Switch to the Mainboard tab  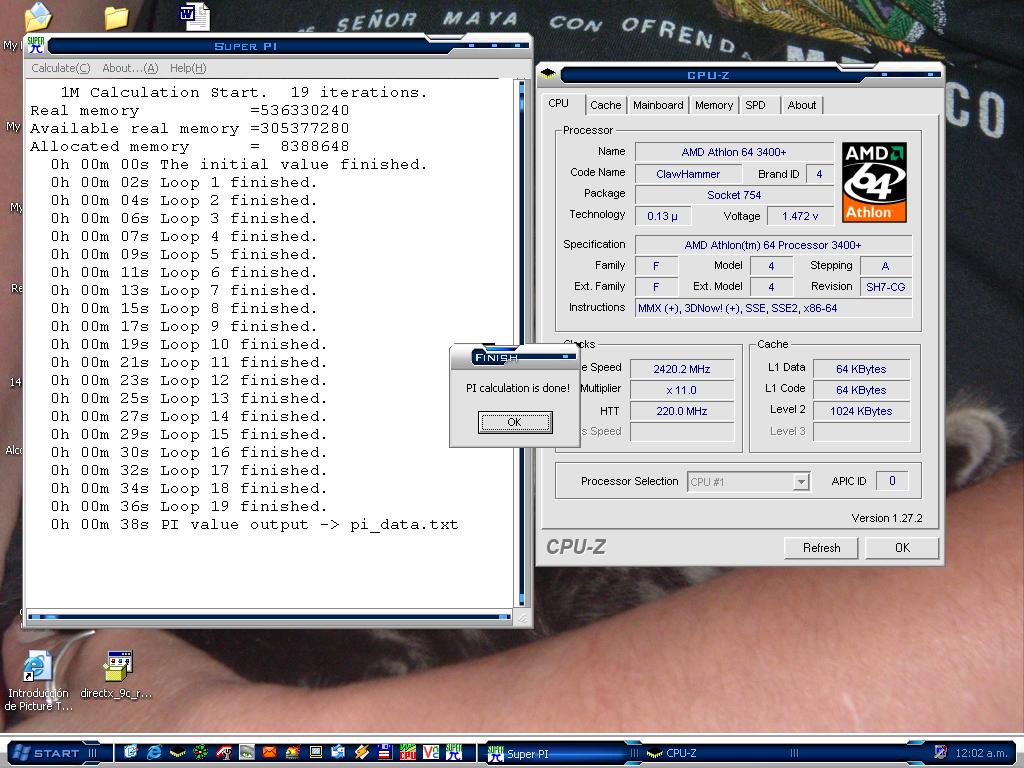tap(658, 105)
